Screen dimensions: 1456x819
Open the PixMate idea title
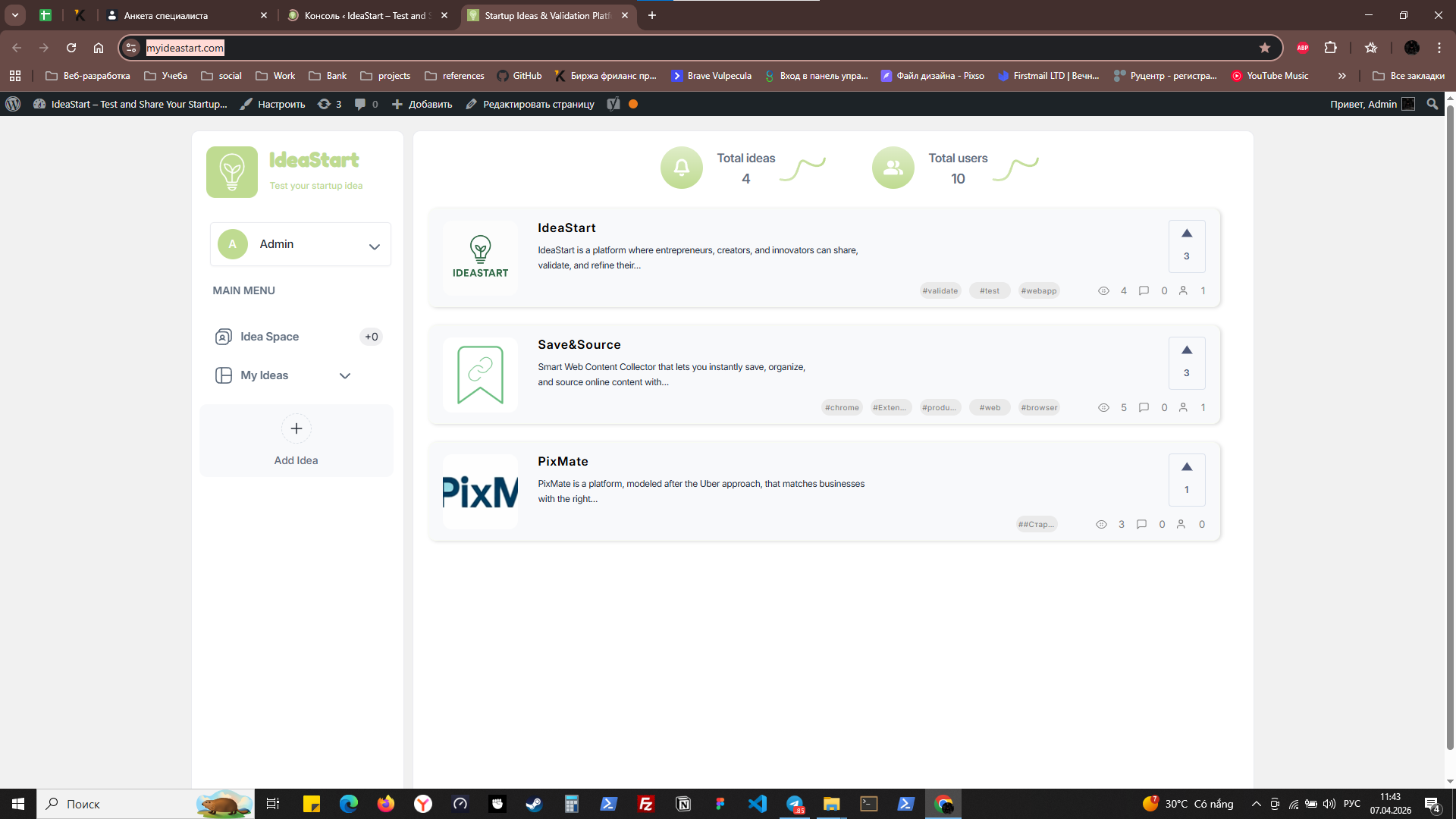(563, 461)
